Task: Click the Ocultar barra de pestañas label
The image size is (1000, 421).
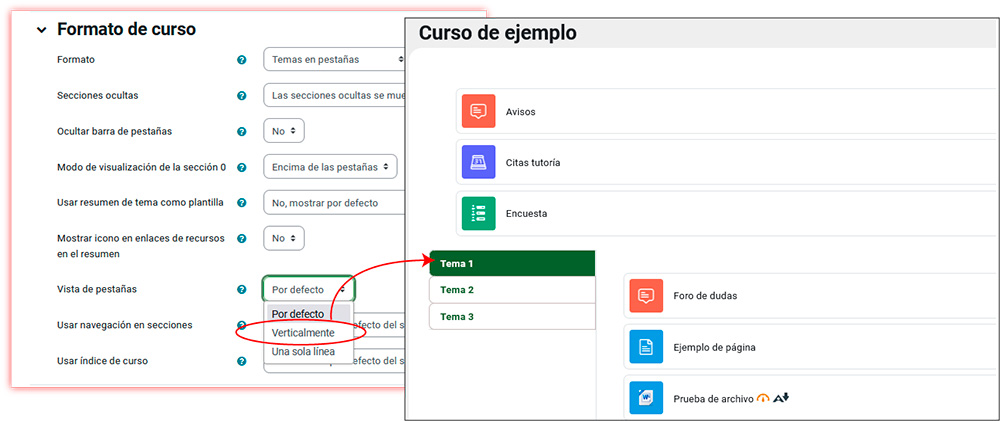Action: pyautogui.click(x=114, y=131)
